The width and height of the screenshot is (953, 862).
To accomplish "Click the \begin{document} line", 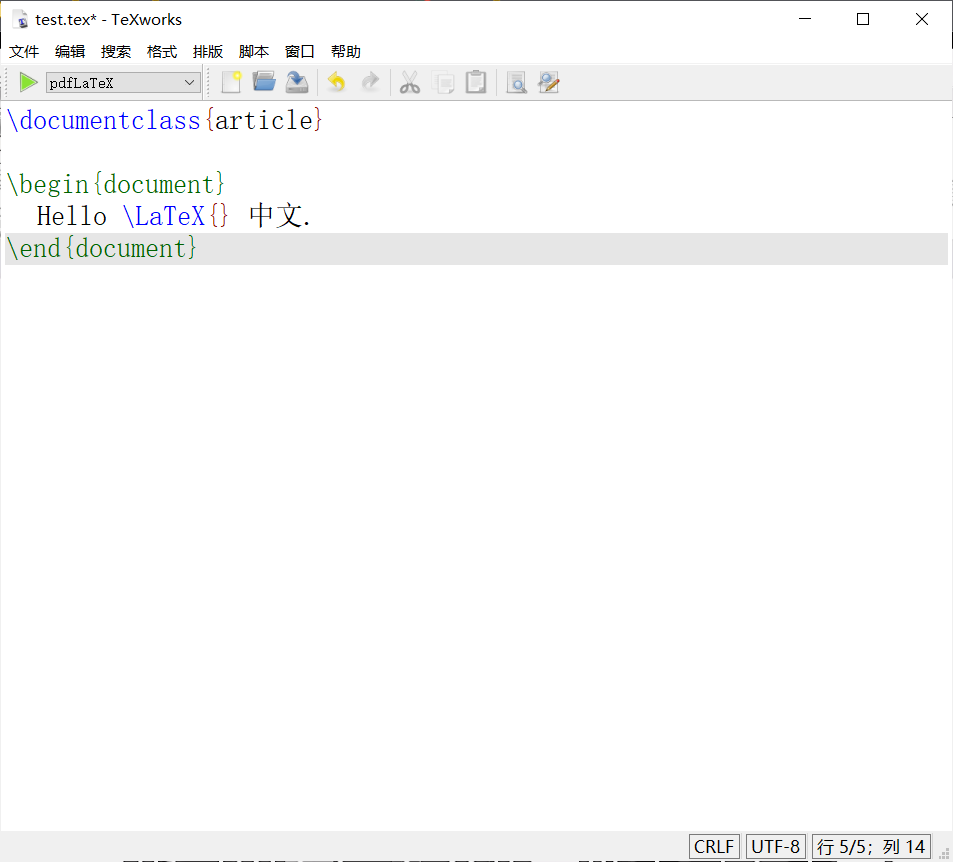I will (x=115, y=184).
